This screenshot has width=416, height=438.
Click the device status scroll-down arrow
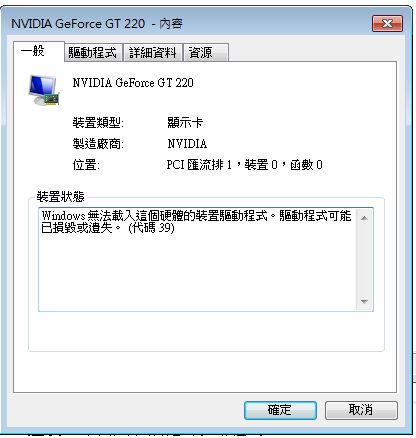coord(364,302)
